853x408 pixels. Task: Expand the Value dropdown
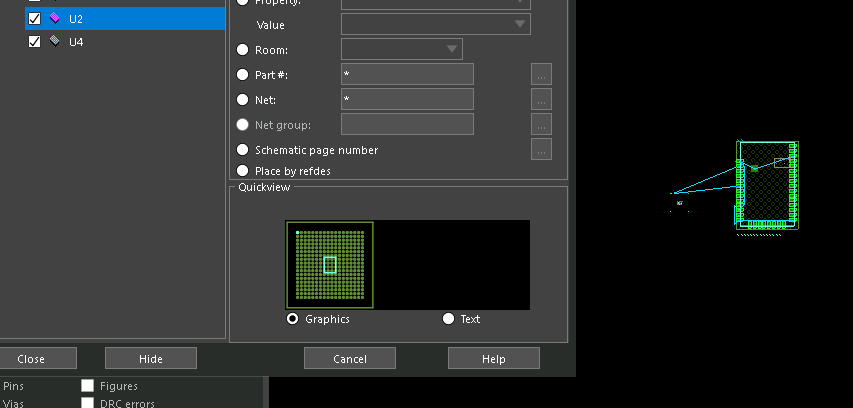tap(520, 24)
